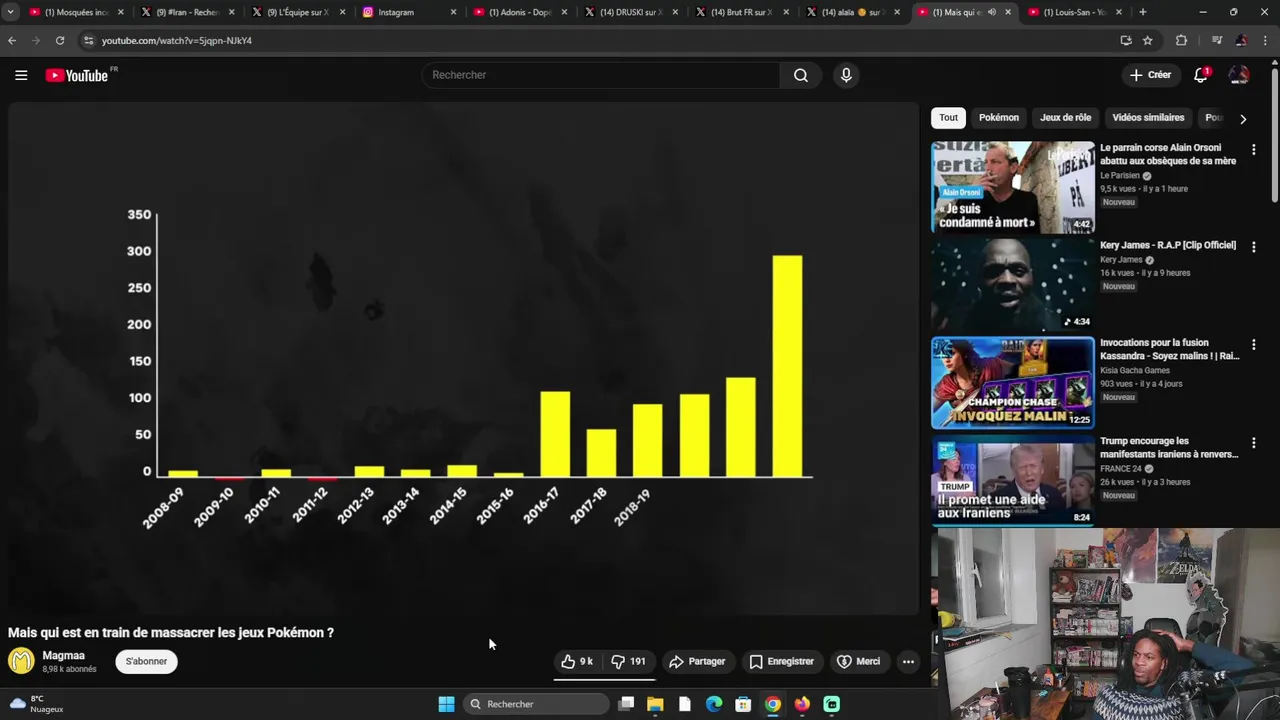
Task: Open the Kery James R.A.P clip thumbnail
Action: click(1012, 284)
